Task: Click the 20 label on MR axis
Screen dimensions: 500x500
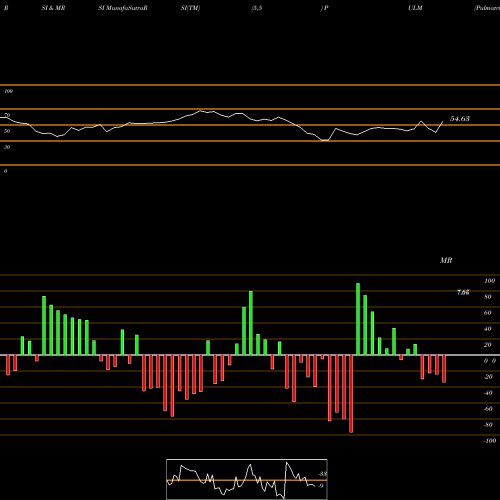Action: click(x=488, y=345)
